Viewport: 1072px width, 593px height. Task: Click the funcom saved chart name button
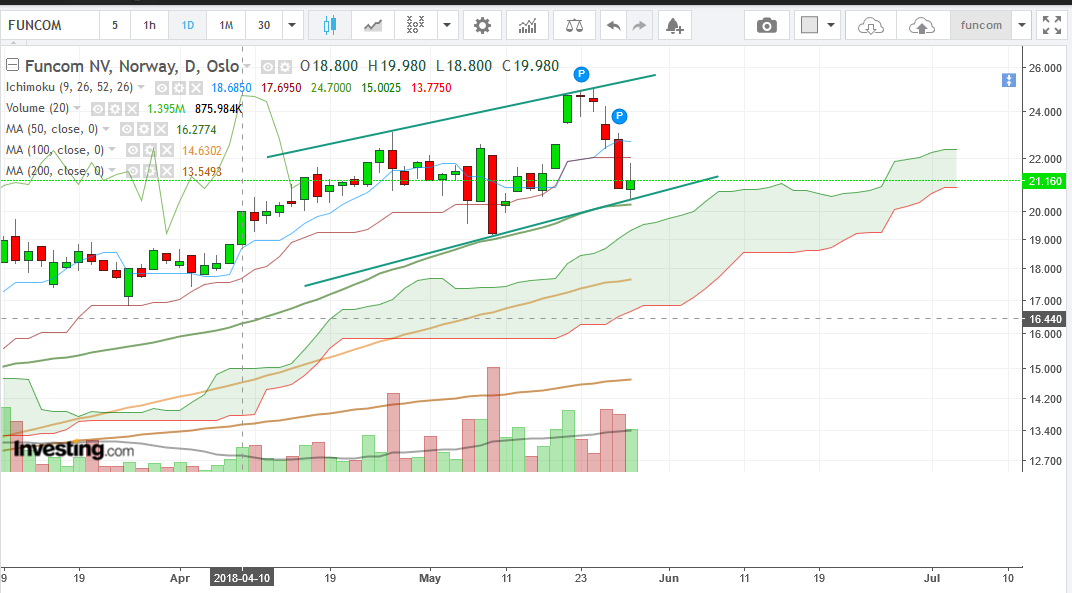point(981,25)
